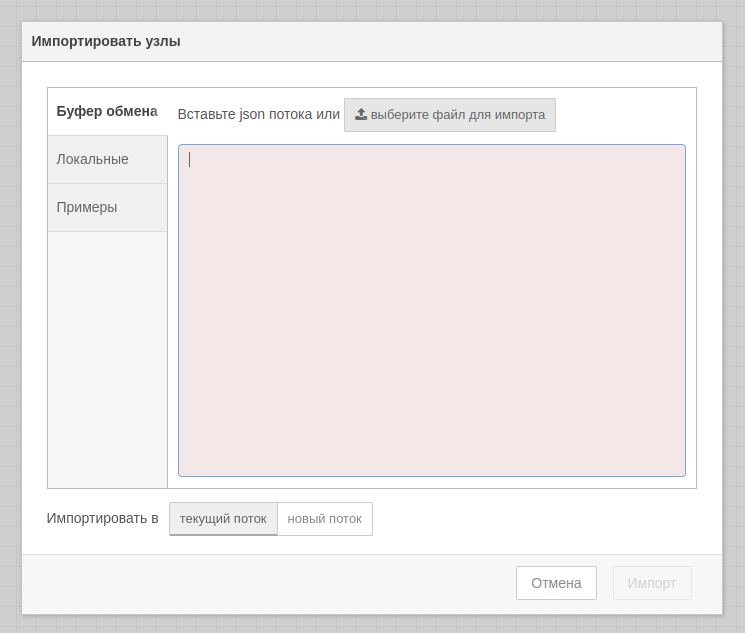This screenshot has width=745, height=633.
Task: Focus the JSON paste text area
Action: 431,310
